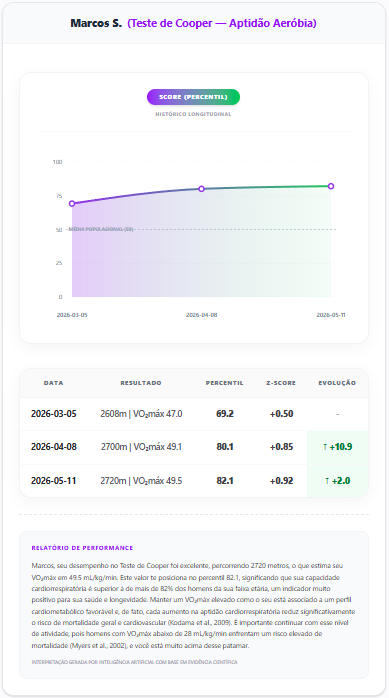The width and height of the screenshot is (389, 698).
Task: Click the 100 y-axis label
Action: point(58,162)
